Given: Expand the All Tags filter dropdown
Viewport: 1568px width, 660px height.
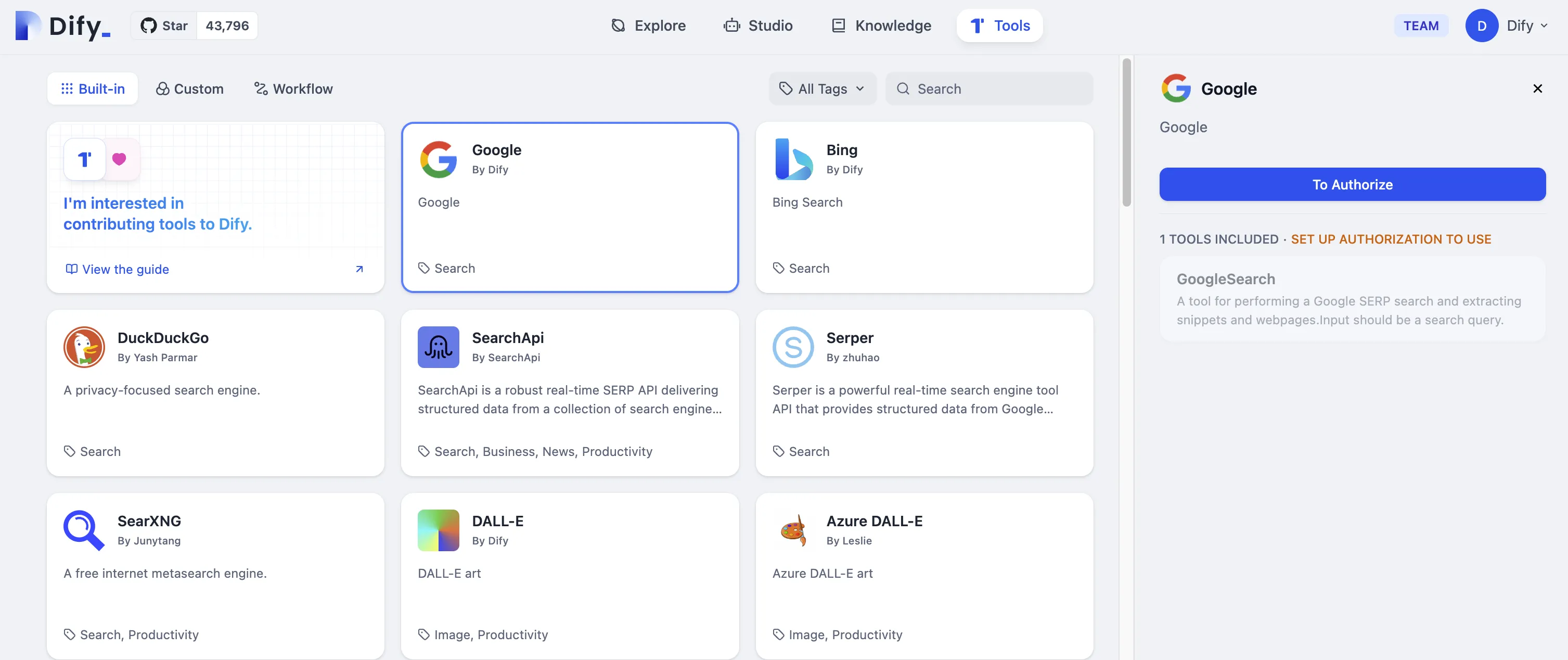Looking at the screenshot, I should (x=822, y=89).
